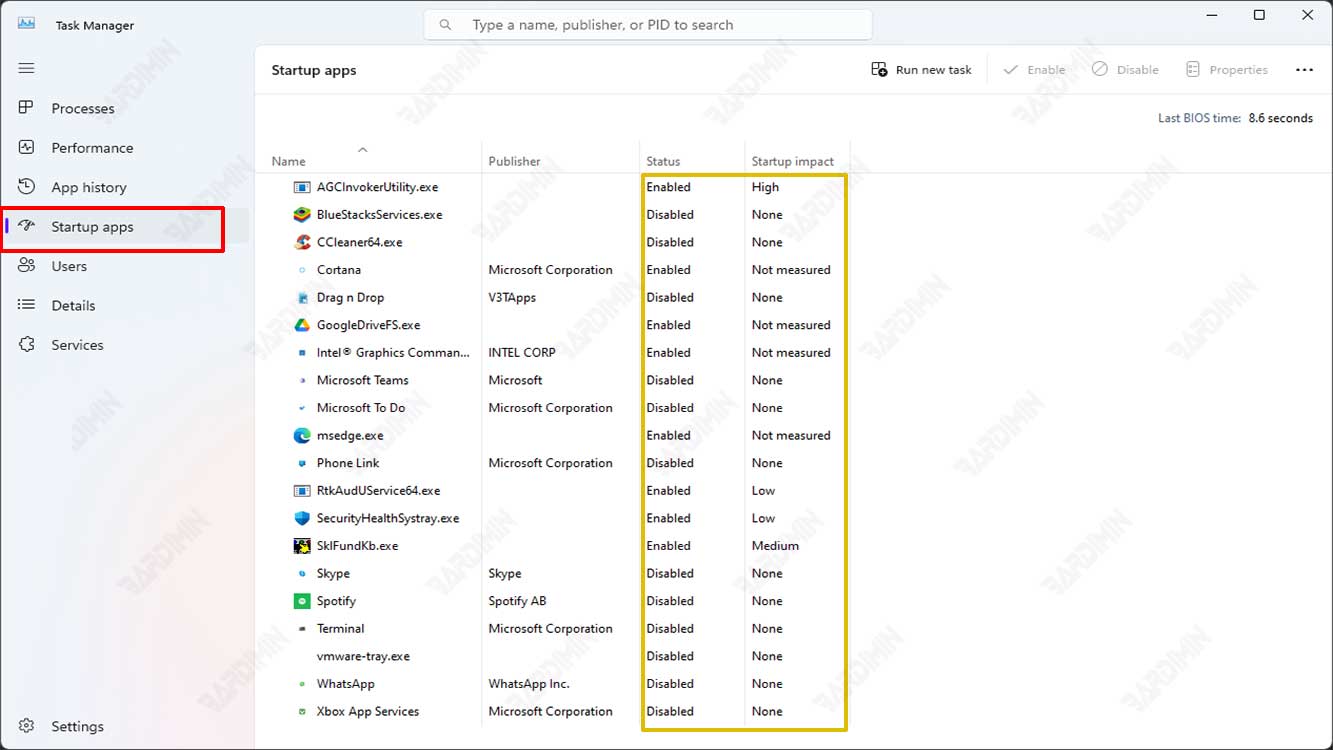Click the Services puzzle icon
The width and height of the screenshot is (1333, 750).
(x=27, y=345)
